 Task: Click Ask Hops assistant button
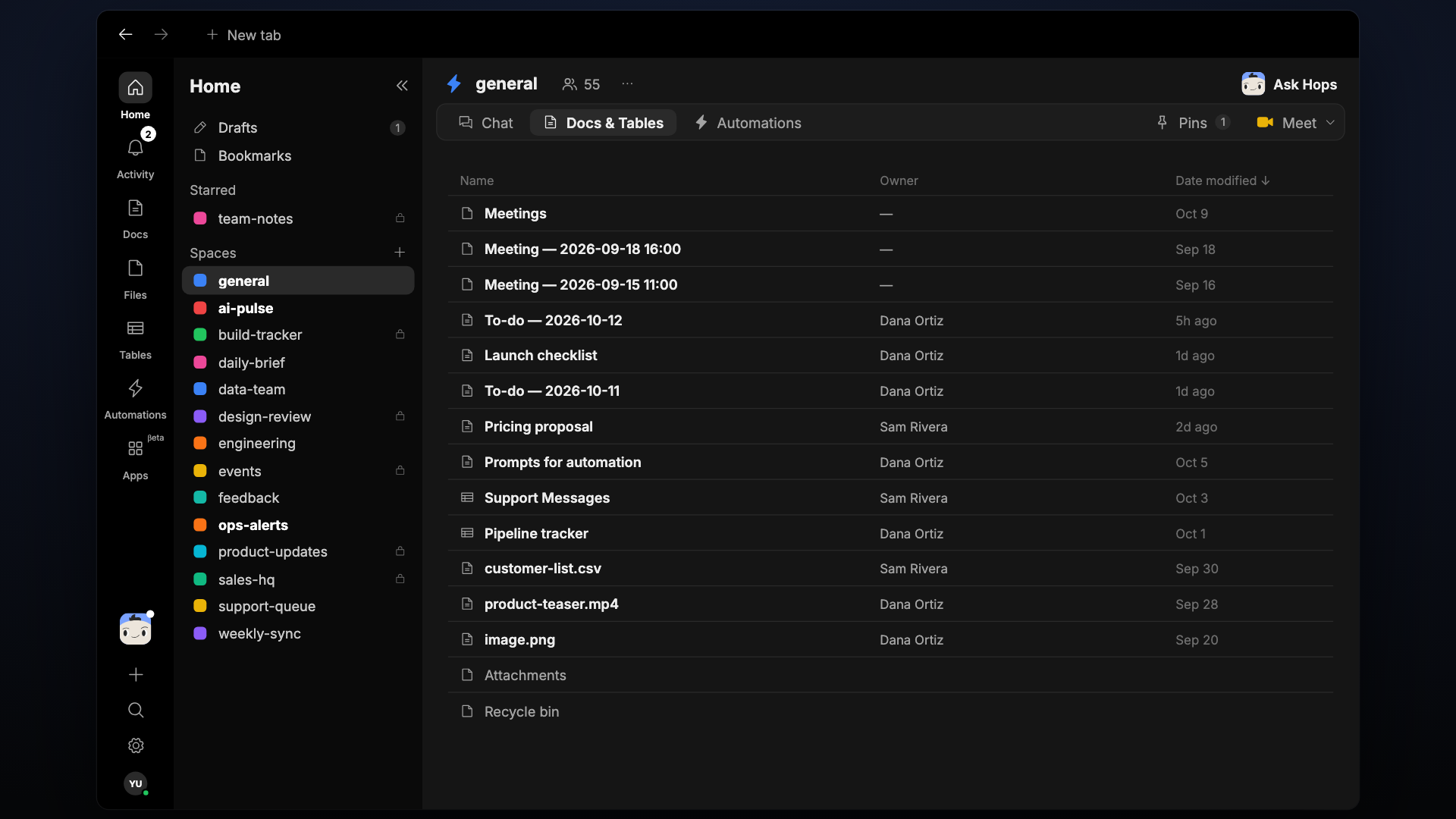1289,84
